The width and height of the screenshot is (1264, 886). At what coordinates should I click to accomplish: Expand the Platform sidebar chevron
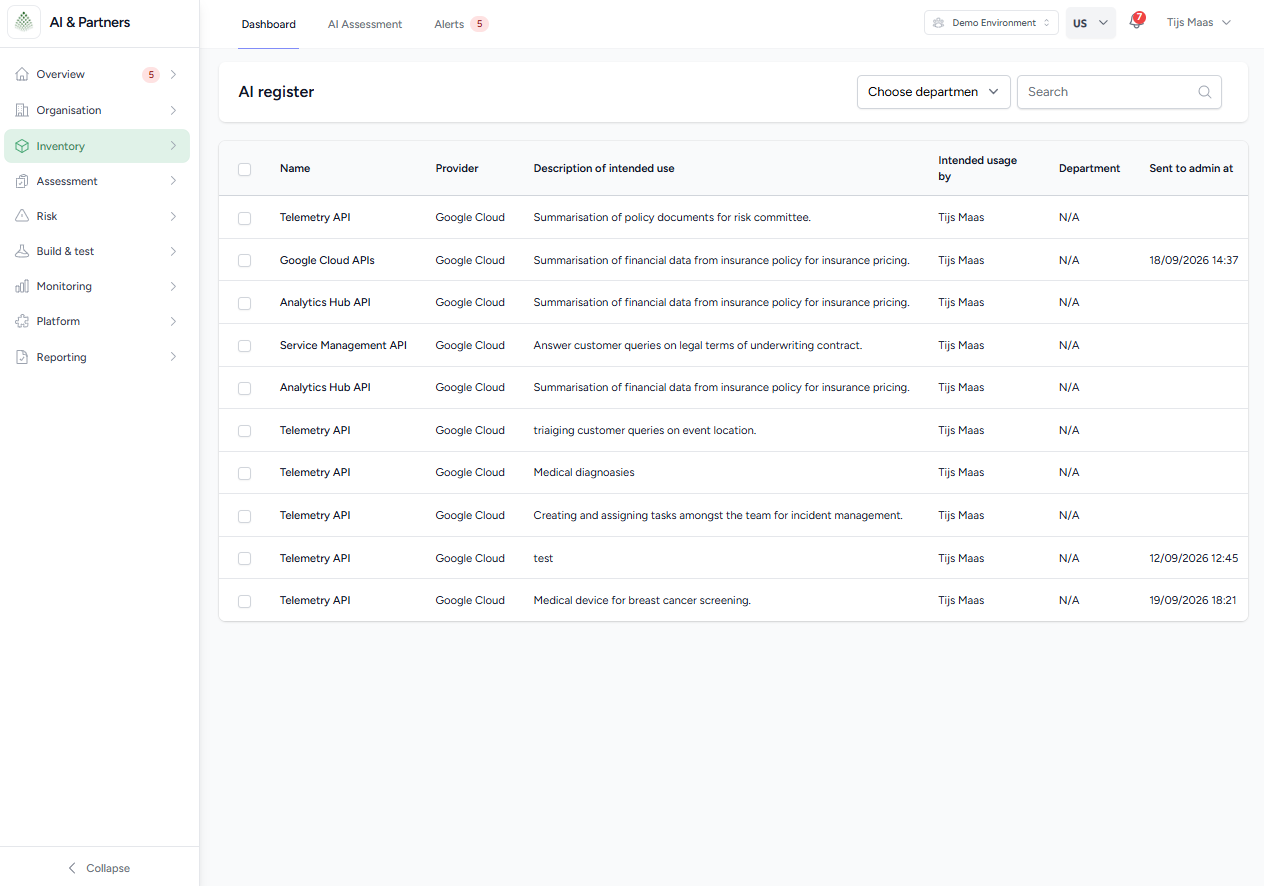tap(173, 321)
